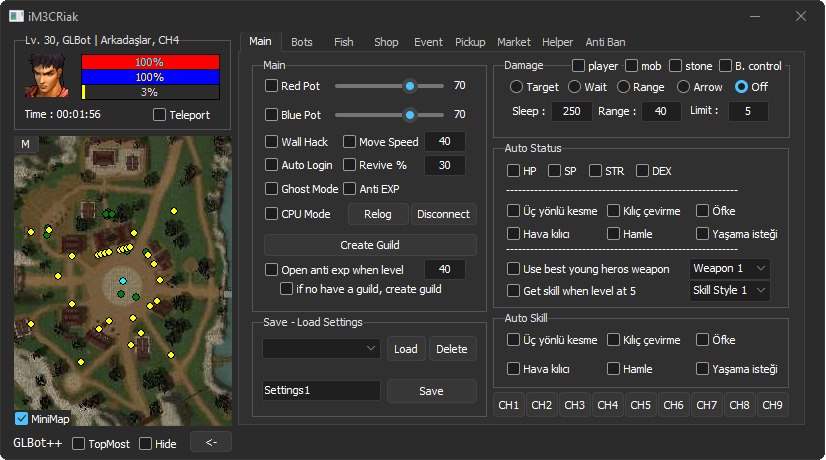Adjust the Red Pot slider handle
Screen dimensions: 826x460
[x=409, y=86]
